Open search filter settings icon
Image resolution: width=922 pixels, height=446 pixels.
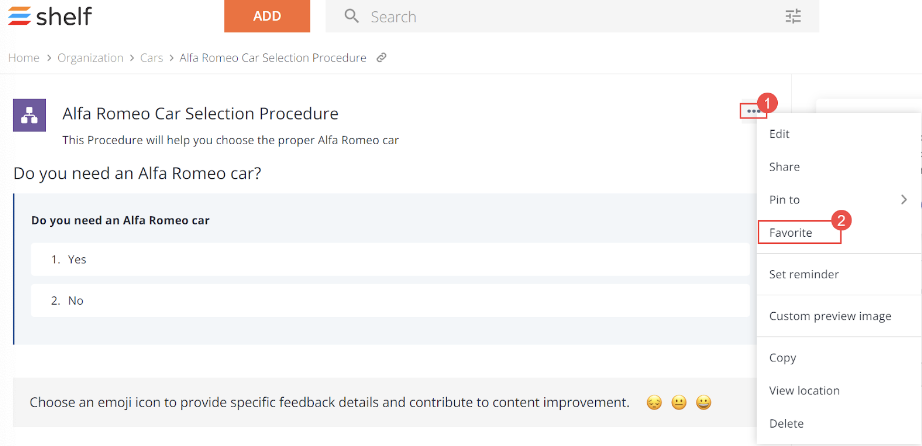pyautogui.click(x=793, y=16)
